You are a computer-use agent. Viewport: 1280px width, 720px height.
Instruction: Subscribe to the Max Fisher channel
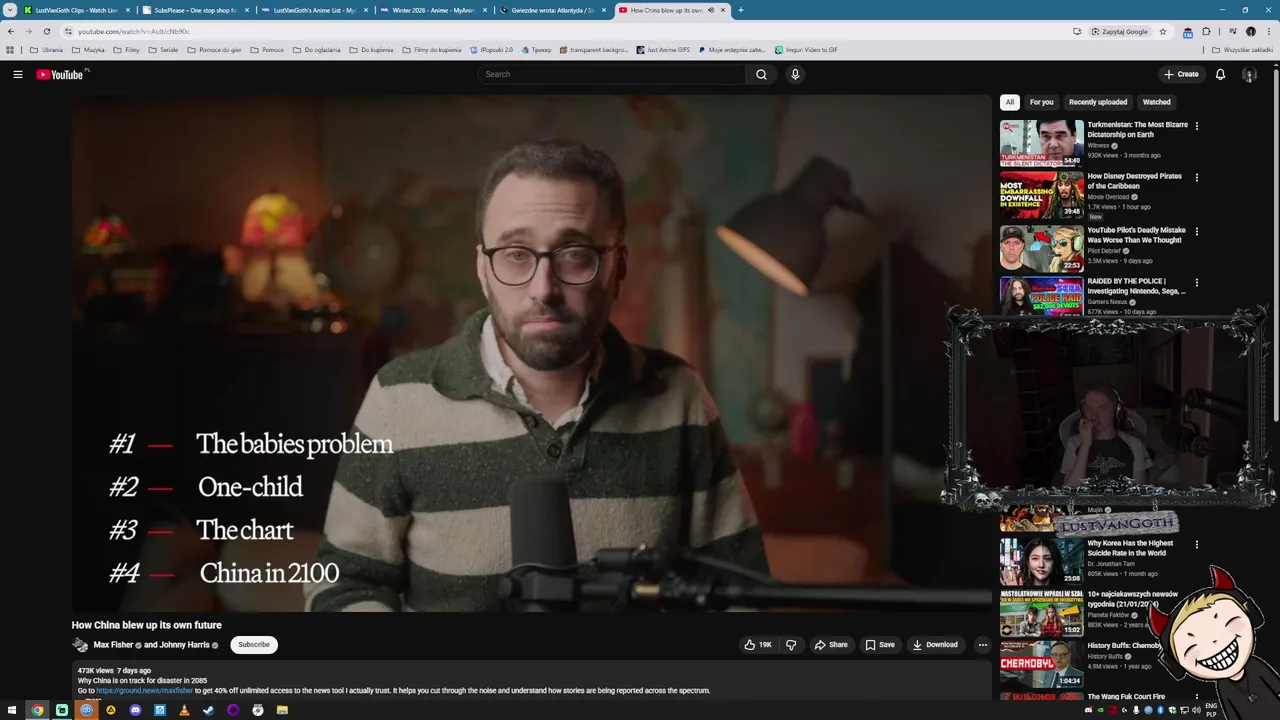click(x=254, y=645)
